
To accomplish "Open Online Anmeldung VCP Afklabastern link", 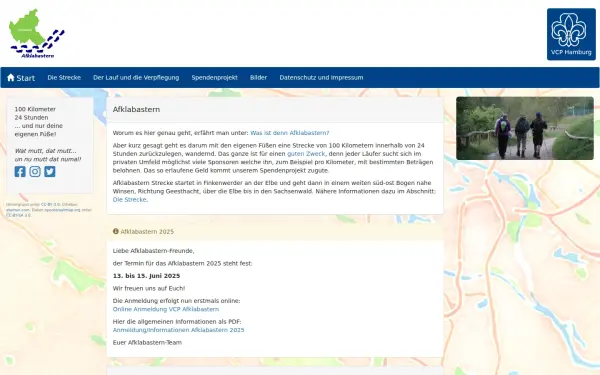I will pos(166,309).
